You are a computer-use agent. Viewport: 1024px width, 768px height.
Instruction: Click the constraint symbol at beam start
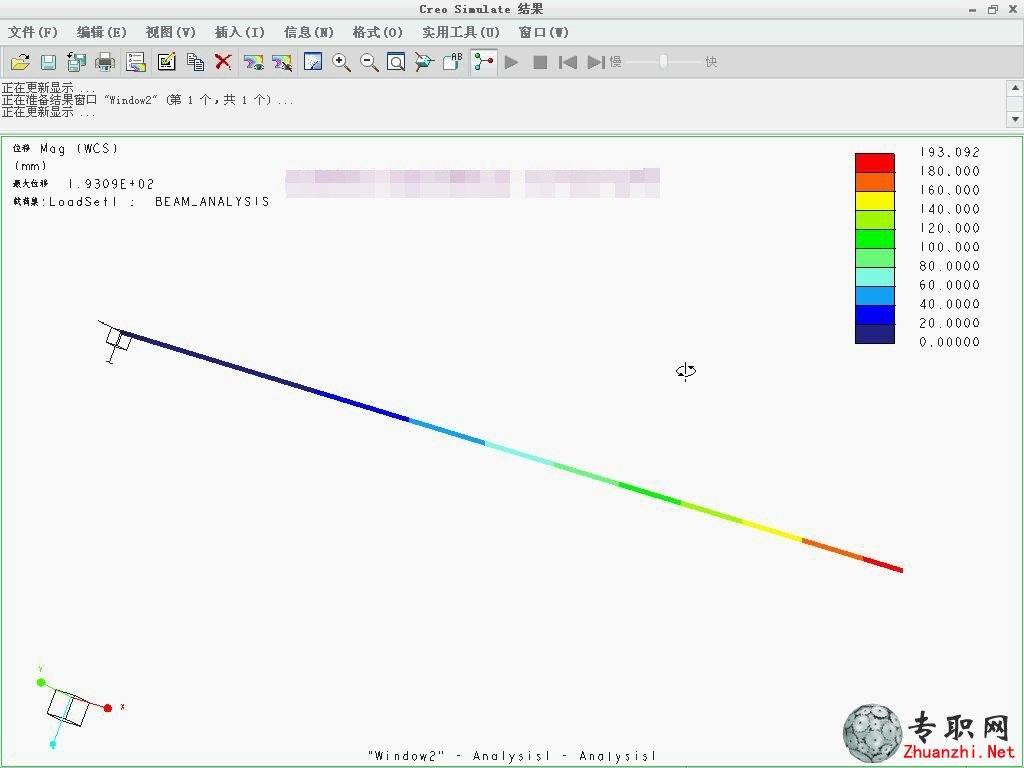click(116, 342)
